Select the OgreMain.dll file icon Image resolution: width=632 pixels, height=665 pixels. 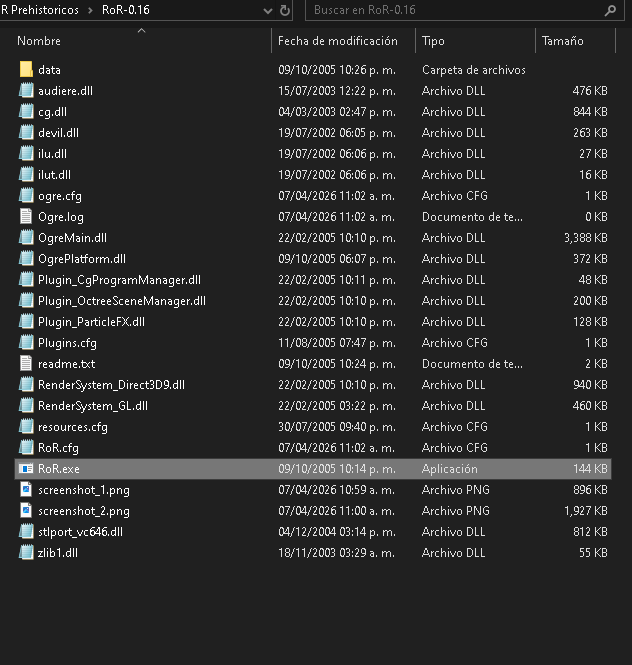pos(26,238)
